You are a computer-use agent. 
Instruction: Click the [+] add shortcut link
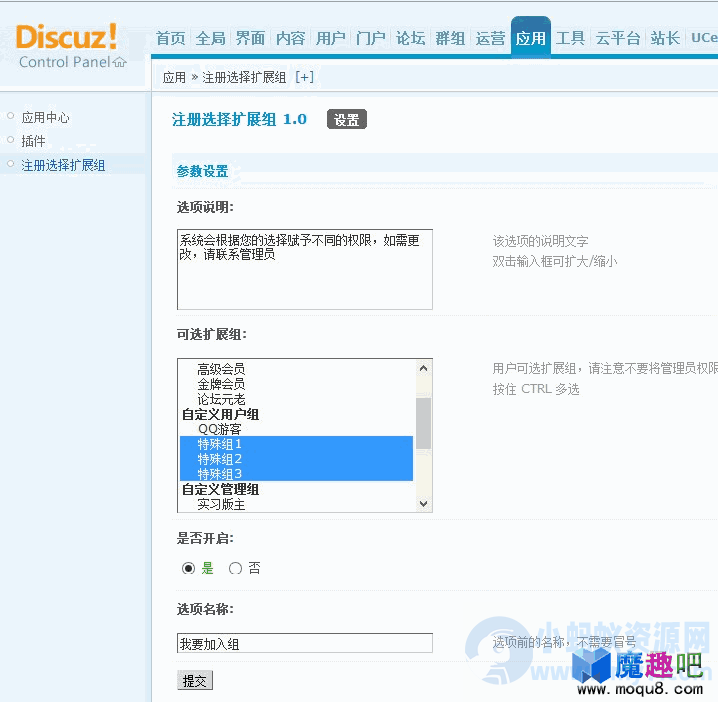click(x=305, y=77)
